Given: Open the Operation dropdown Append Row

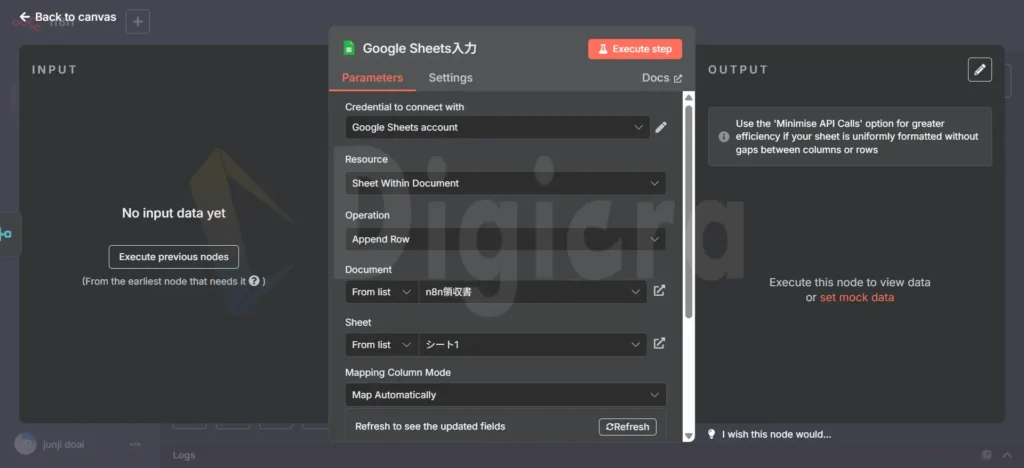Looking at the screenshot, I should 505,240.
